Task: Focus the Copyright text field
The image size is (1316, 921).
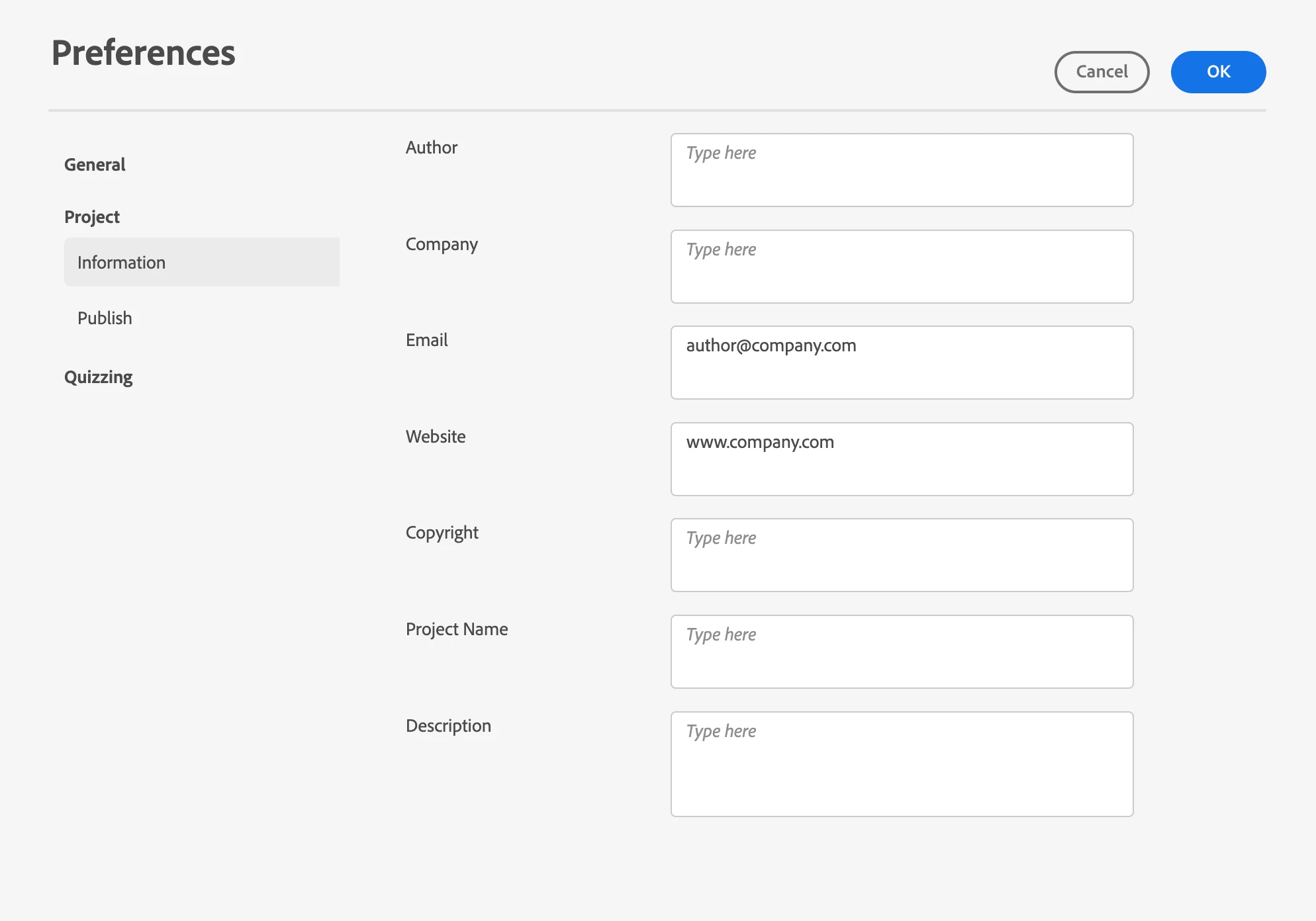Action: 902,556
